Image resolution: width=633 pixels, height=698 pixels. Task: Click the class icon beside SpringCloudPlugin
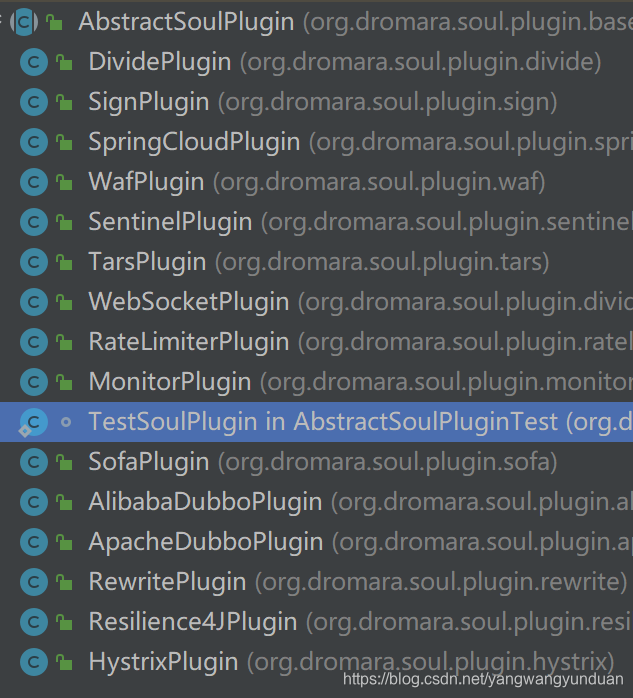(x=34, y=142)
